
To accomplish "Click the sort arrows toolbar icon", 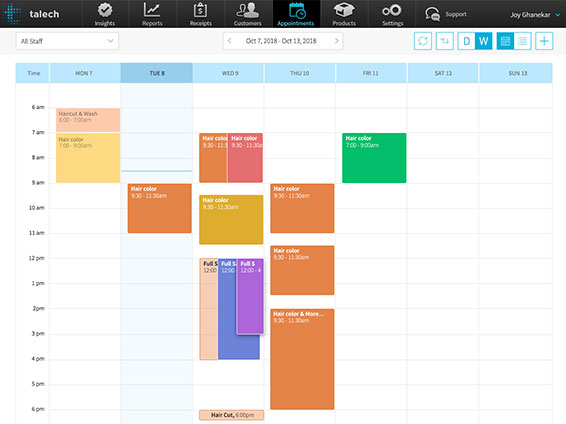I will (x=445, y=41).
